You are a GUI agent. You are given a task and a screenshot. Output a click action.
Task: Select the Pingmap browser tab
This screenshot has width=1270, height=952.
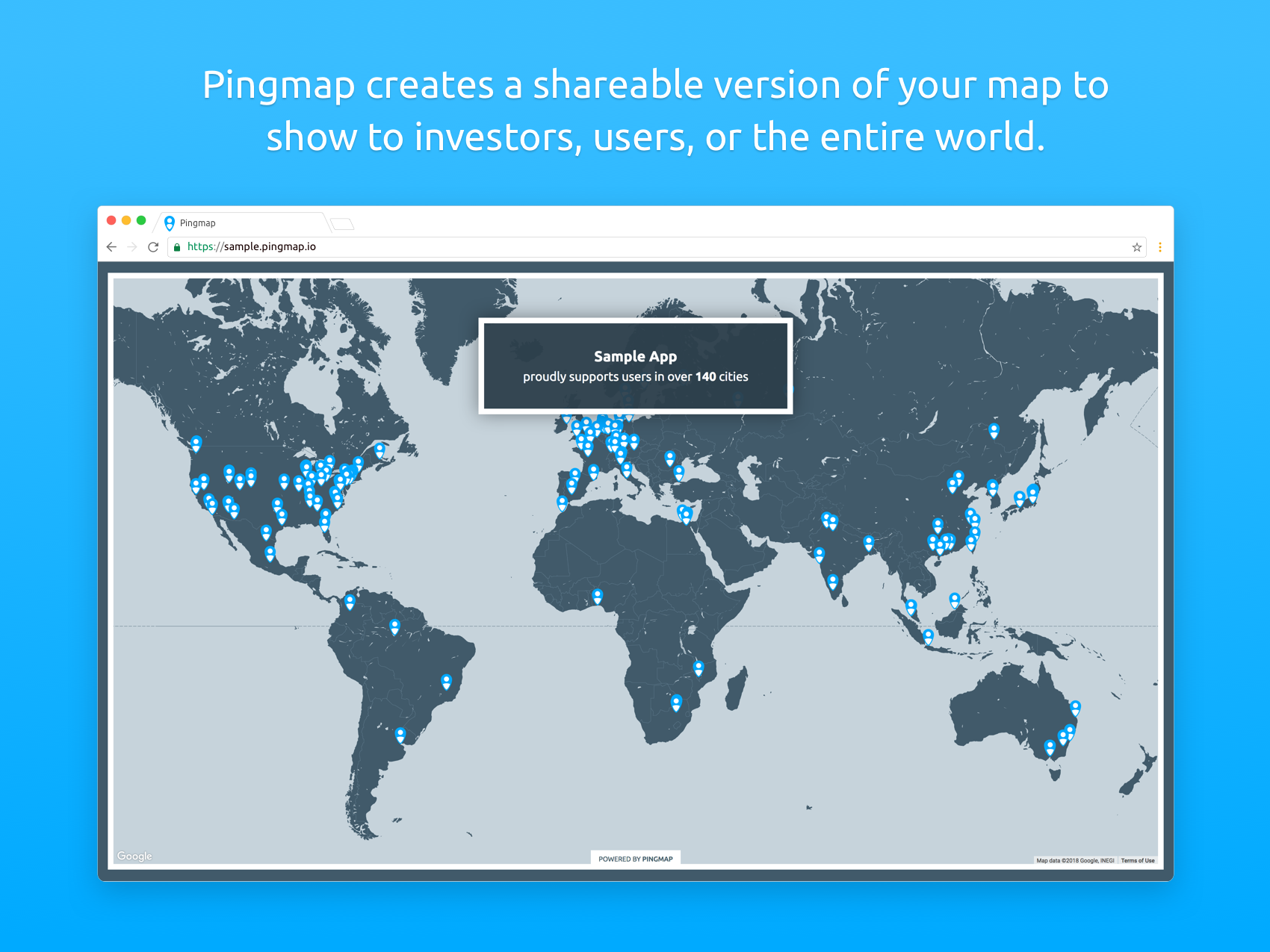tap(241, 223)
